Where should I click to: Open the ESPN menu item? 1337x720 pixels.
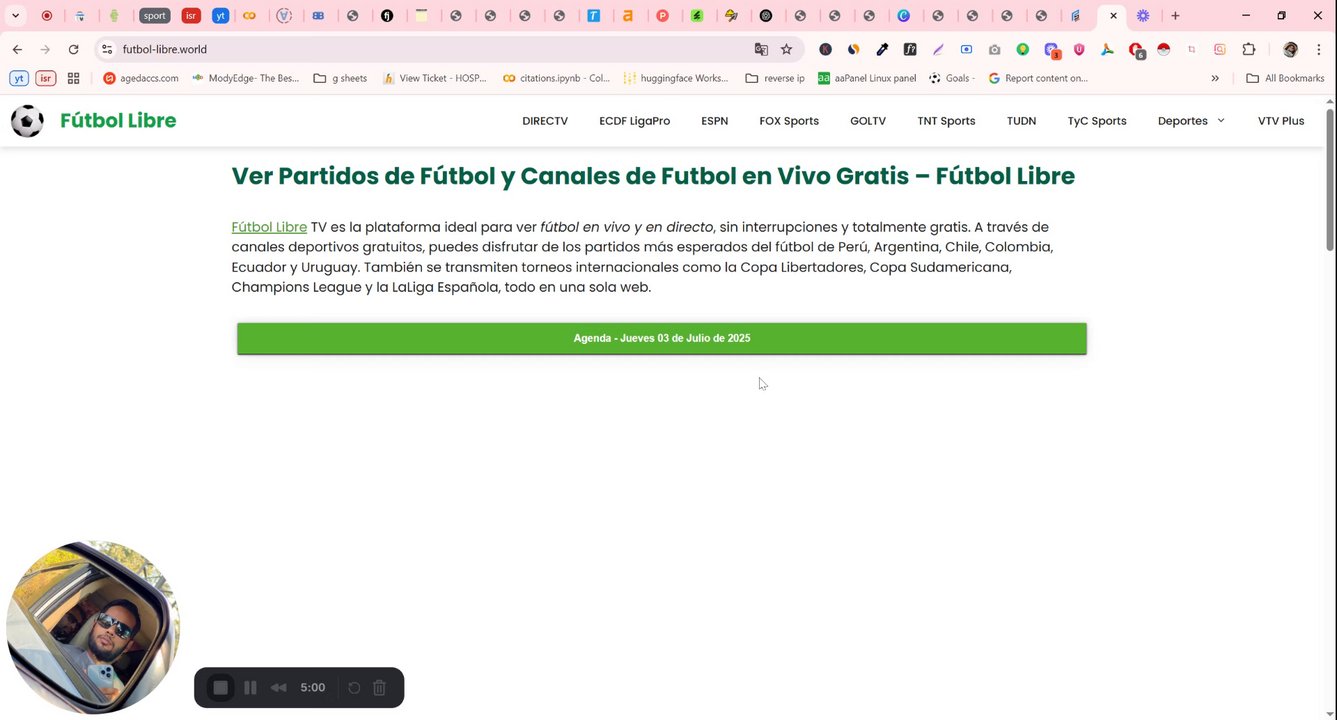click(714, 121)
